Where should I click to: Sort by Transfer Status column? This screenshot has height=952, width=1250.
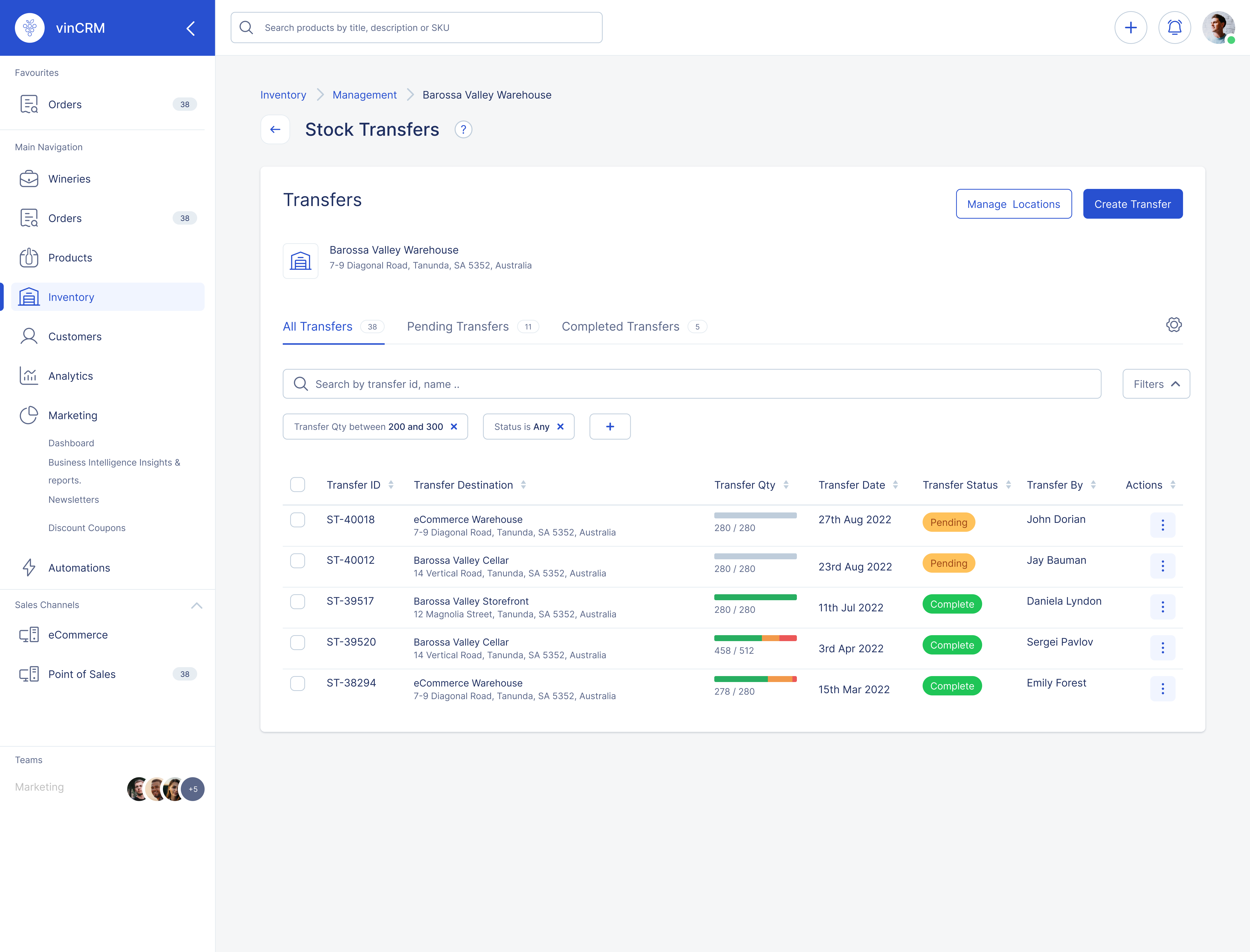pos(1008,485)
